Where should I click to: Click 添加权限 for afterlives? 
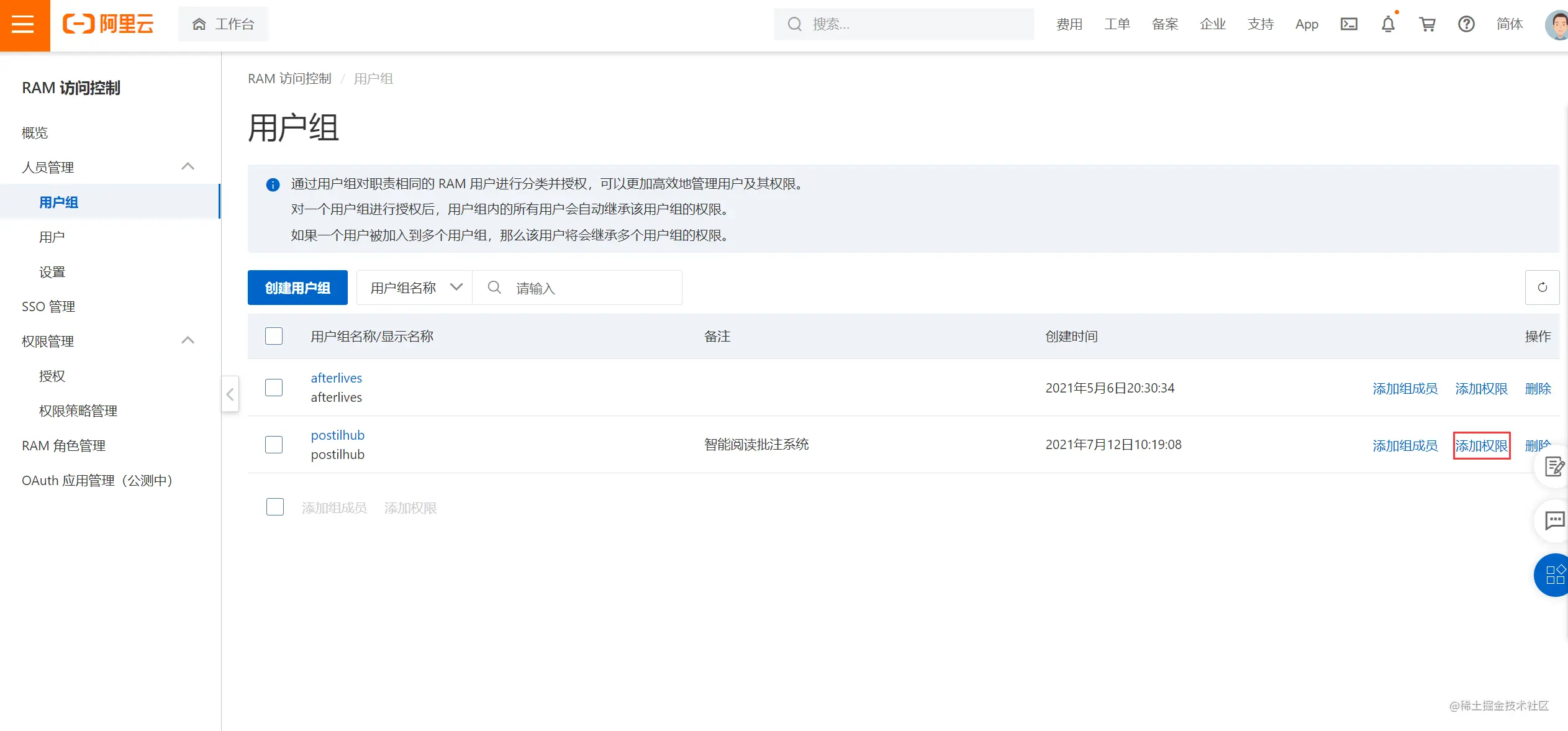1481,388
